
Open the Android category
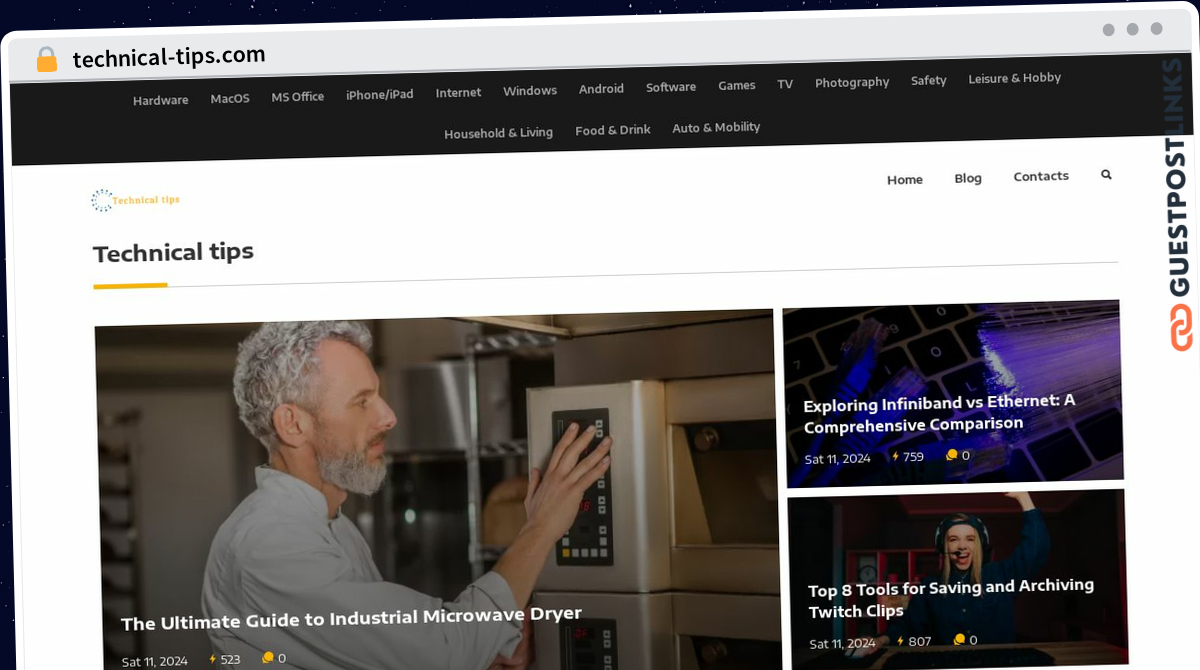tap(601, 88)
